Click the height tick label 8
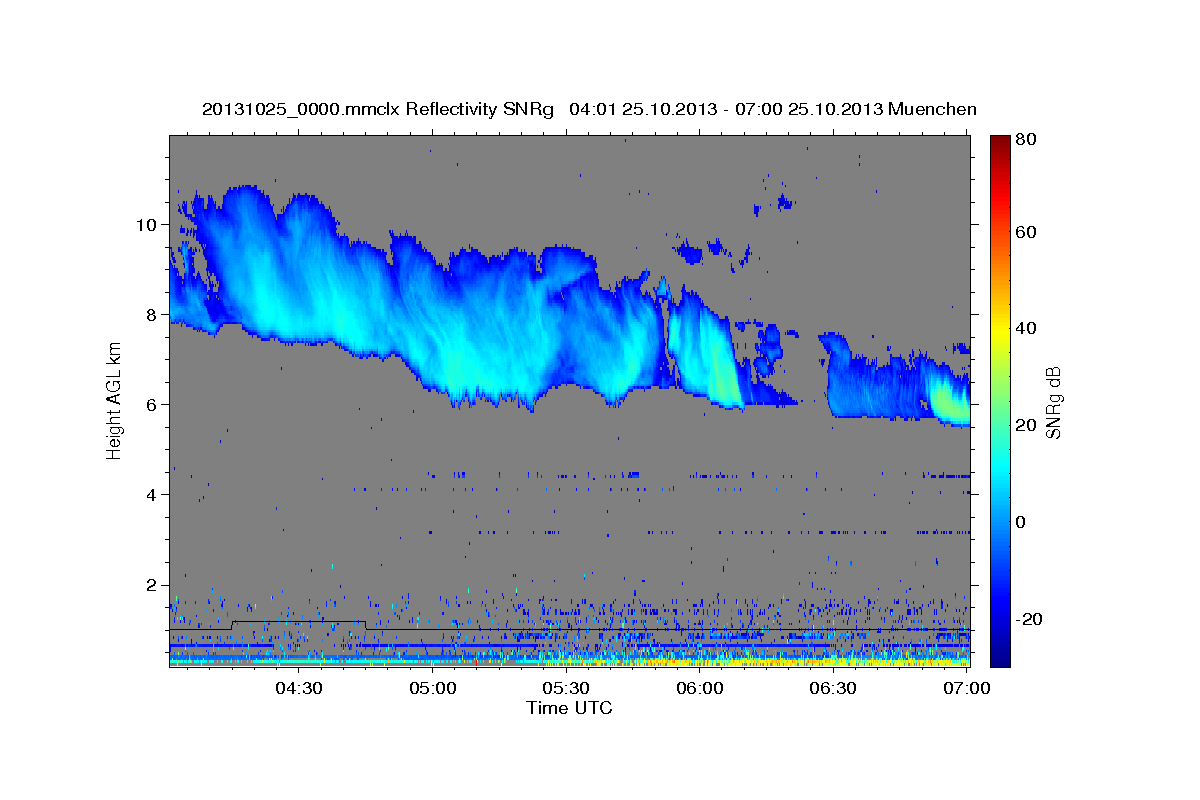The width and height of the screenshot is (1200, 800). click(x=151, y=314)
